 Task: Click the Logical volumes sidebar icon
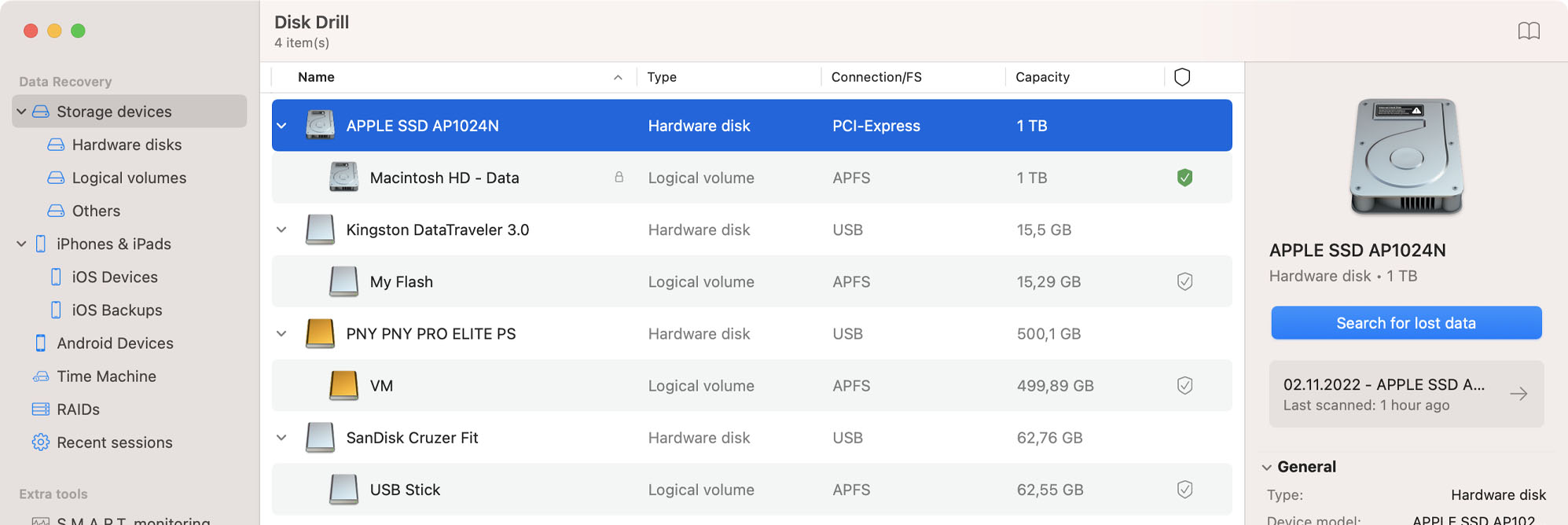[56, 178]
